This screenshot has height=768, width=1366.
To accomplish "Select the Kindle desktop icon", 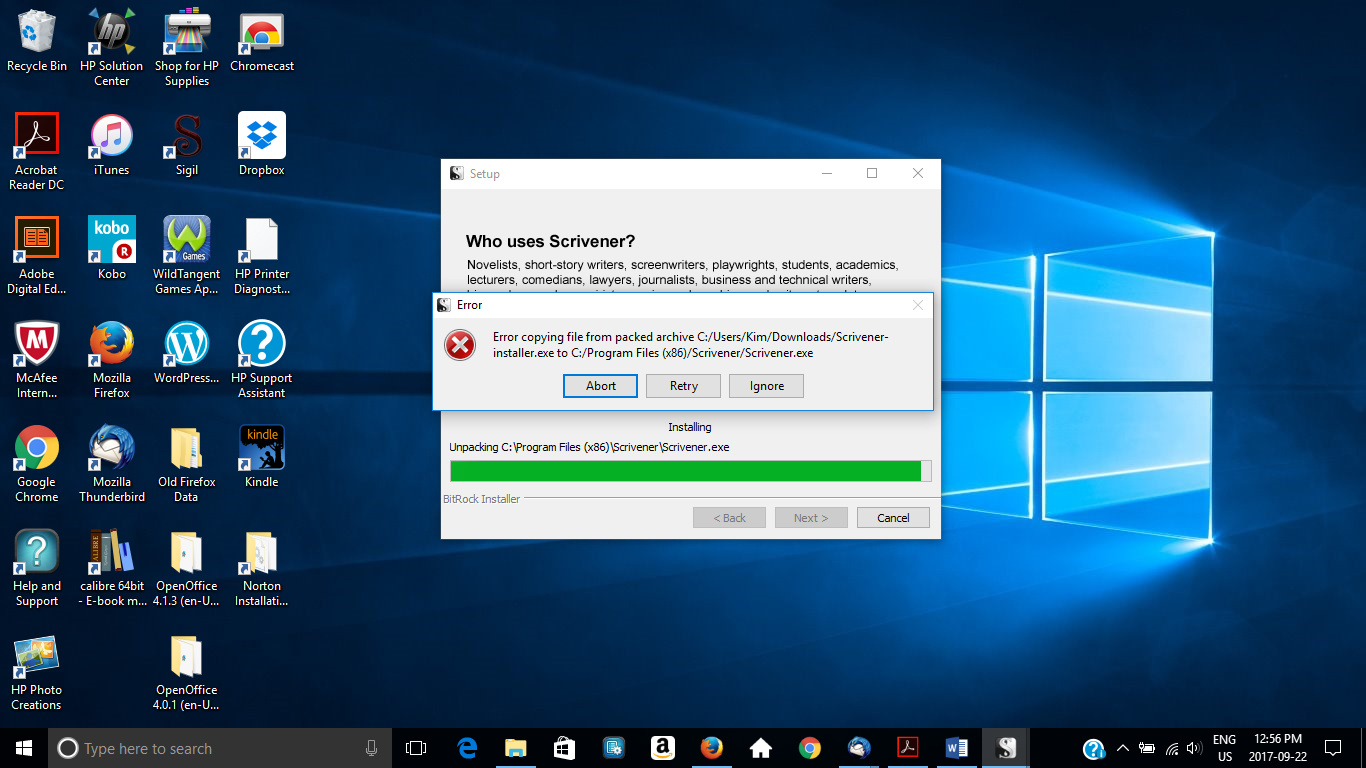I will pyautogui.click(x=262, y=457).
